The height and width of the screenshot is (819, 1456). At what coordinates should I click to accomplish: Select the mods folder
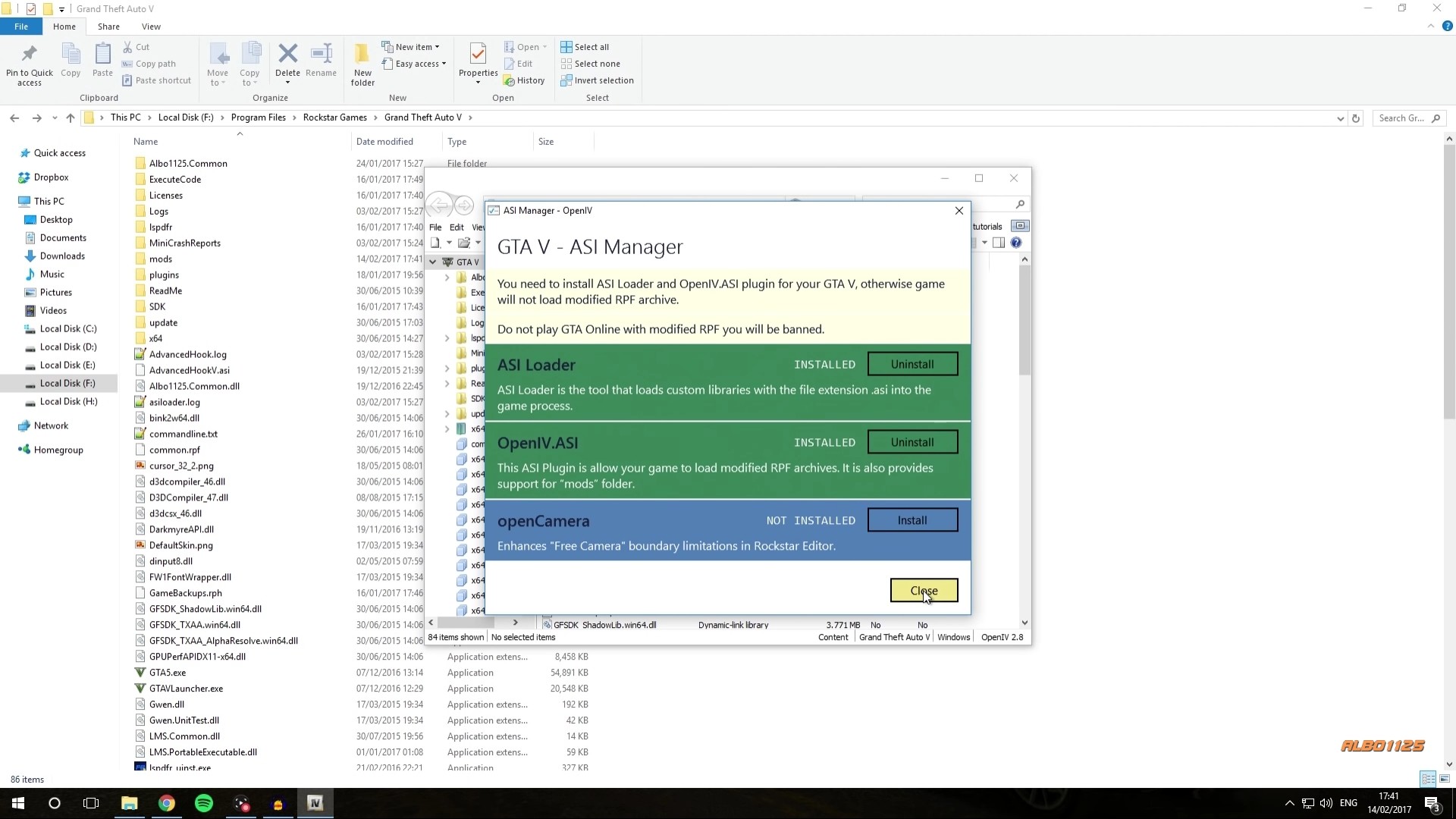pyautogui.click(x=161, y=259)
